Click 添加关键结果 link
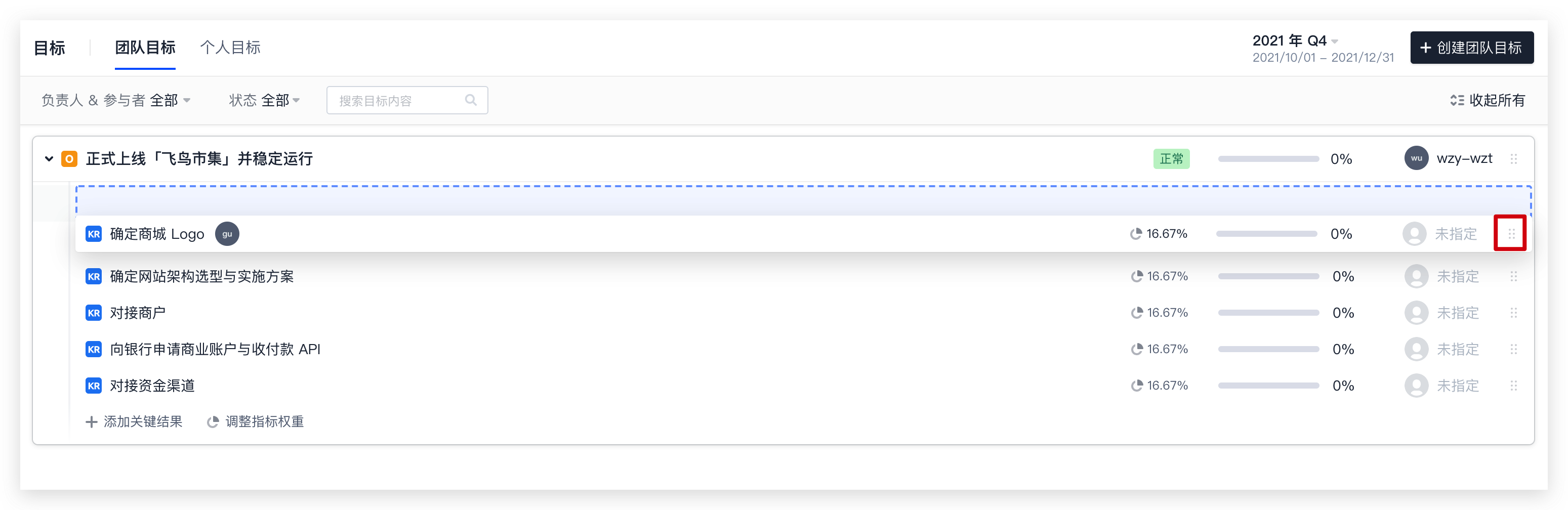Image resolution: width=1568 pixels, height=510 pixels. 134,422
